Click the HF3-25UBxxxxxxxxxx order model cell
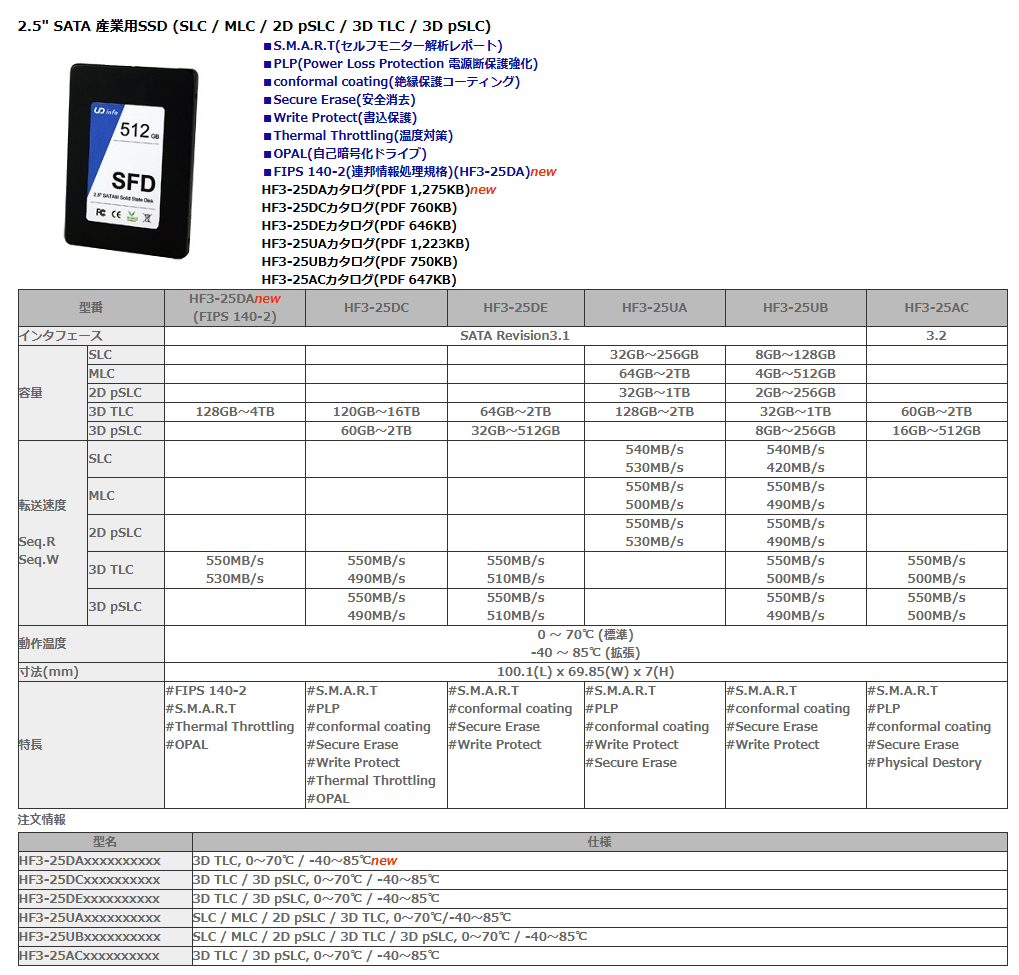1019x975 pixels. point(105,937)
